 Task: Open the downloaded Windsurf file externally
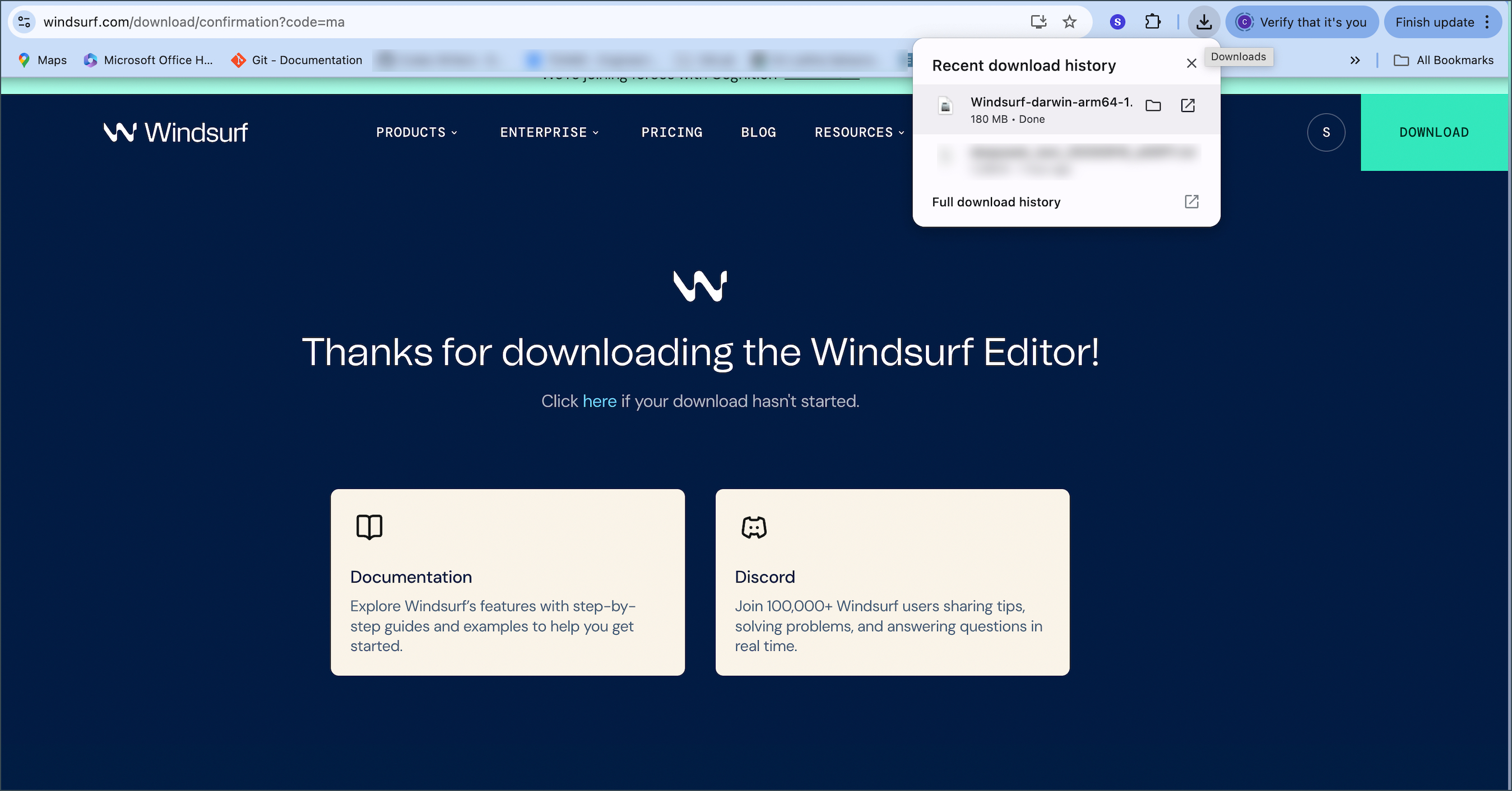pos(1188,106)
